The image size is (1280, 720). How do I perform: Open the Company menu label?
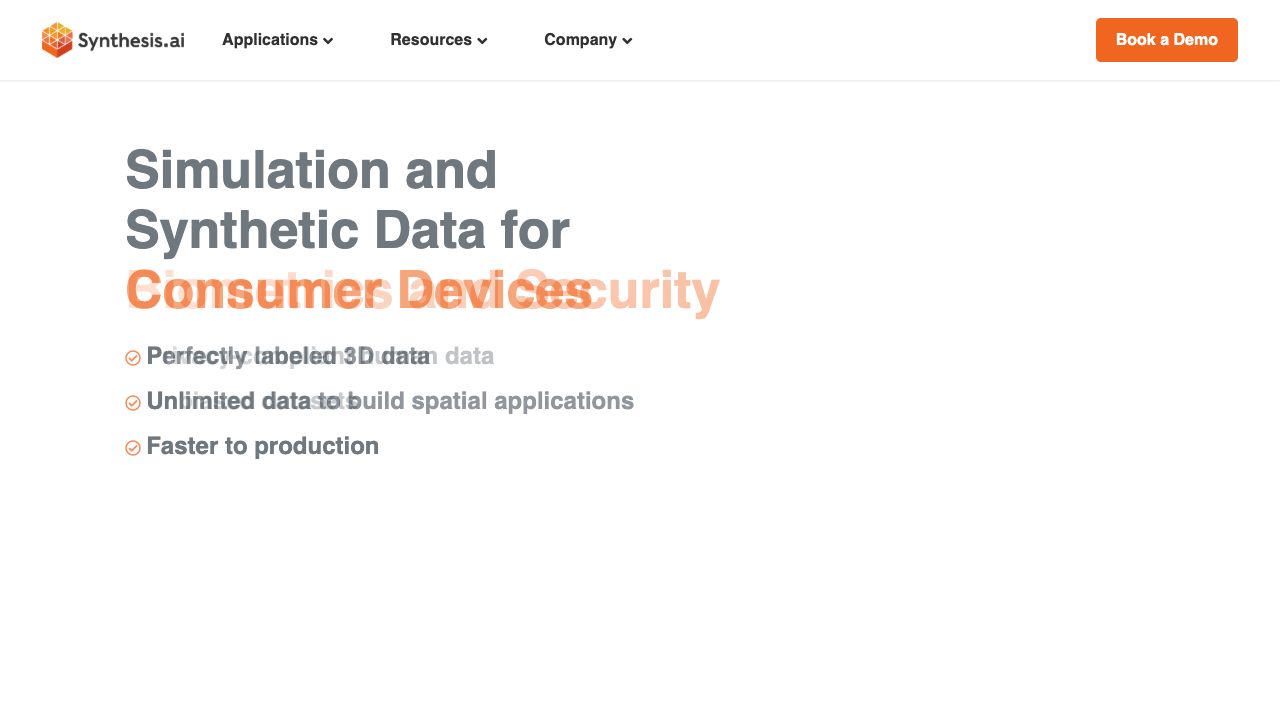580,40
